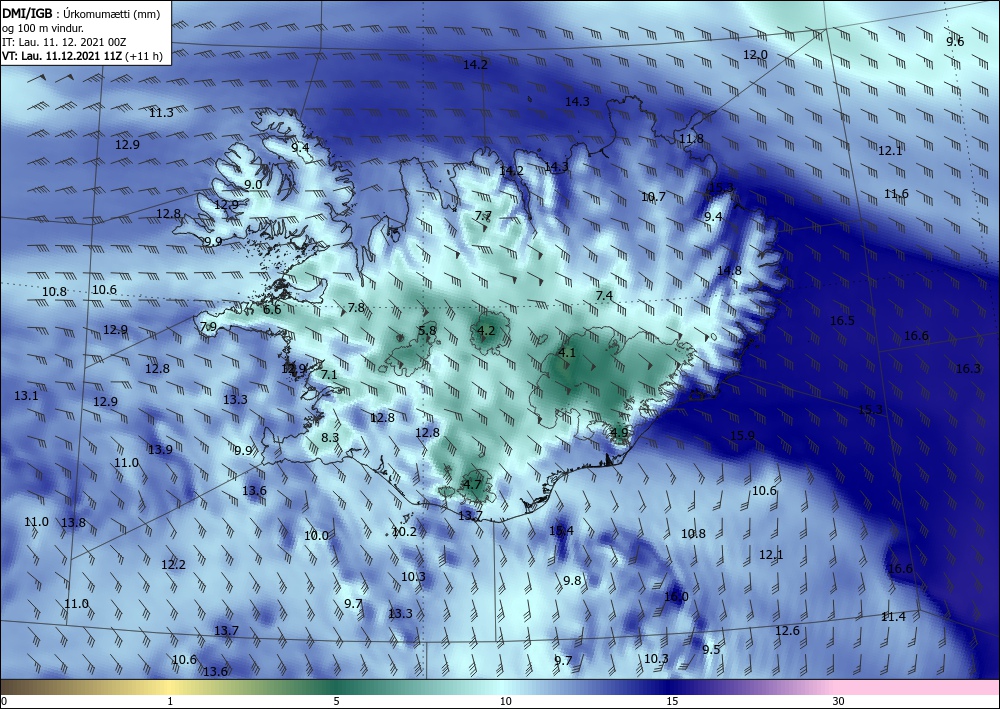Click the 11.3 precipitable water value
Image resolution: width=1000 pixels, height=709 pixels.
[161, 113]
